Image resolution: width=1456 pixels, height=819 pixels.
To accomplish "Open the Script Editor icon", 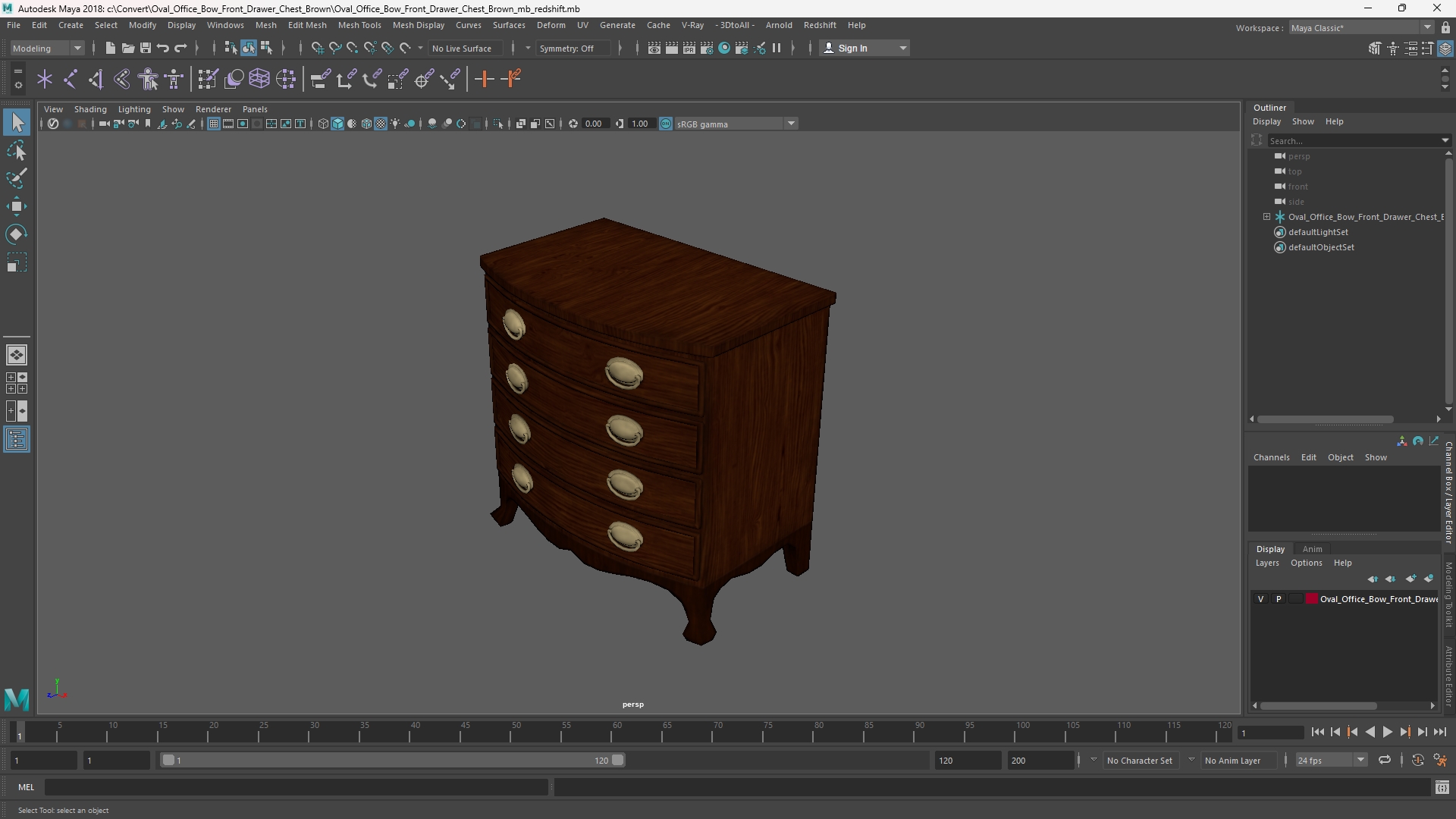I will (x=1442, y=788).
